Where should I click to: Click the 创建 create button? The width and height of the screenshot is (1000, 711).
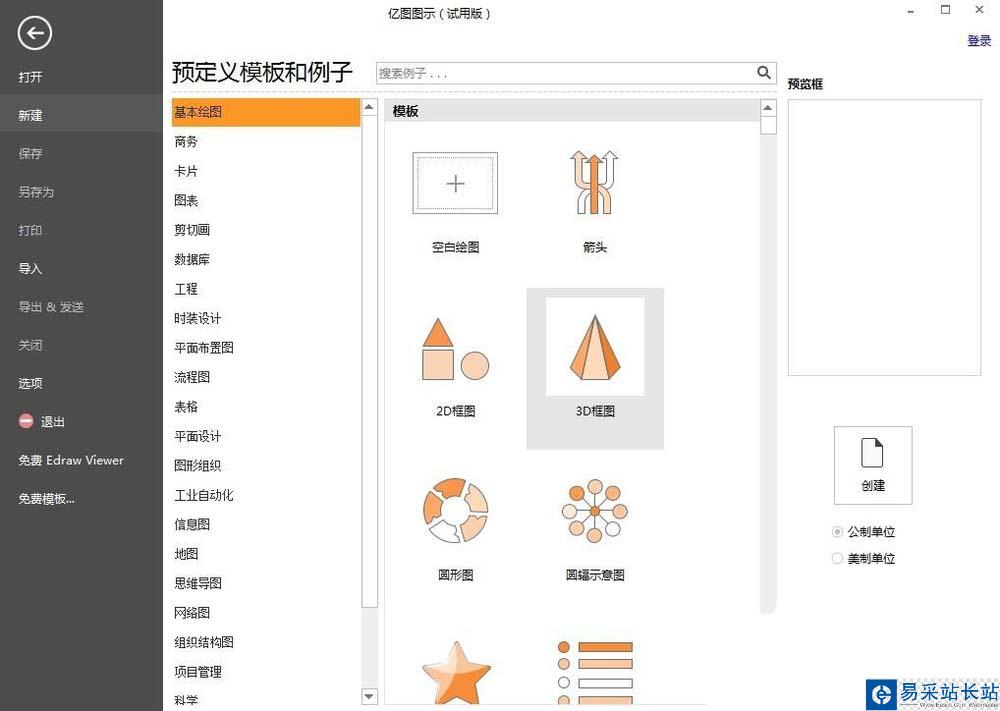coord(873,465)
